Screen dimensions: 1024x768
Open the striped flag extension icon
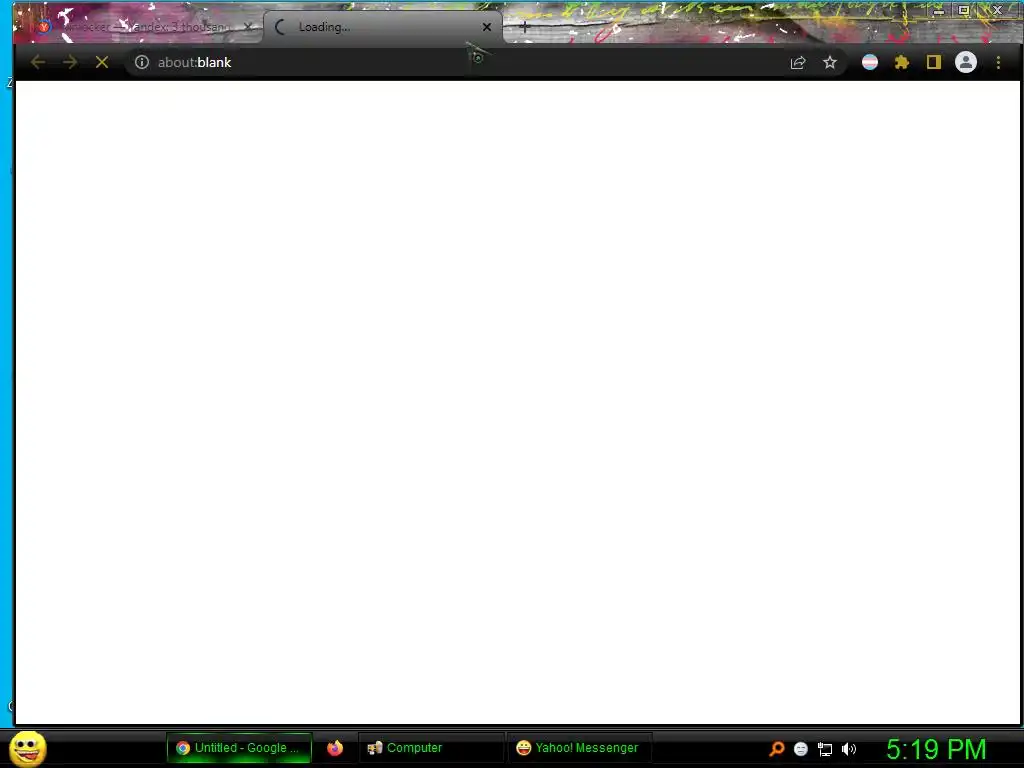coord(870,62)
